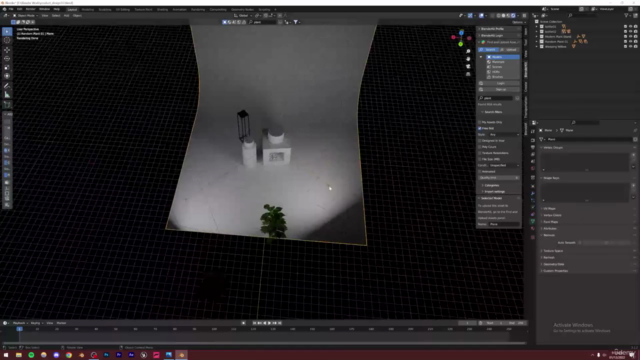This screenshot has height=360, width=640.
Task: Open the Object Data green triangle tab
Action: click(533, 221)
